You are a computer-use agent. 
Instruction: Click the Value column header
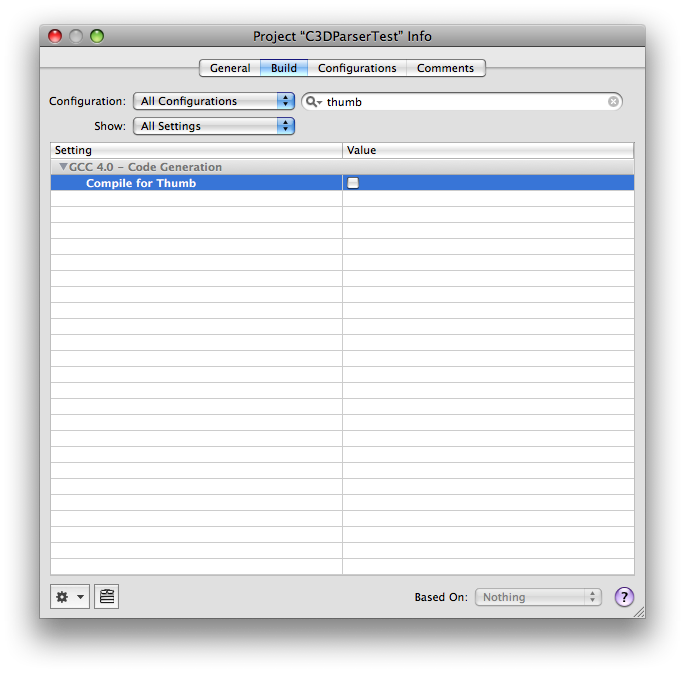[x=488, y=150]
